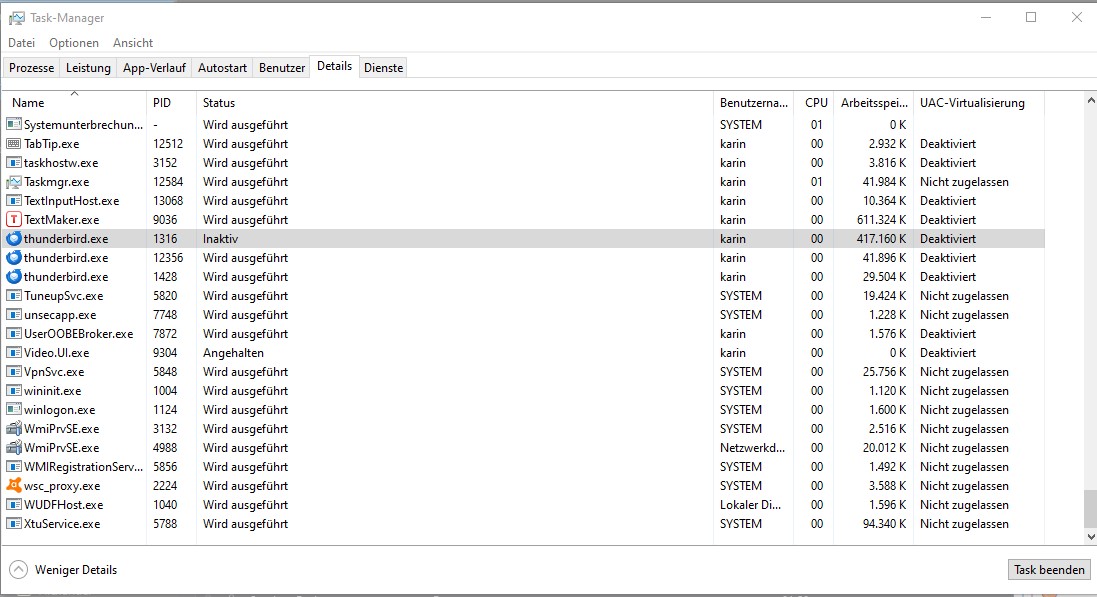1097x597 pixels.
Task: Collapse view with Weniger Details chevron
Action: click(19, 570)
